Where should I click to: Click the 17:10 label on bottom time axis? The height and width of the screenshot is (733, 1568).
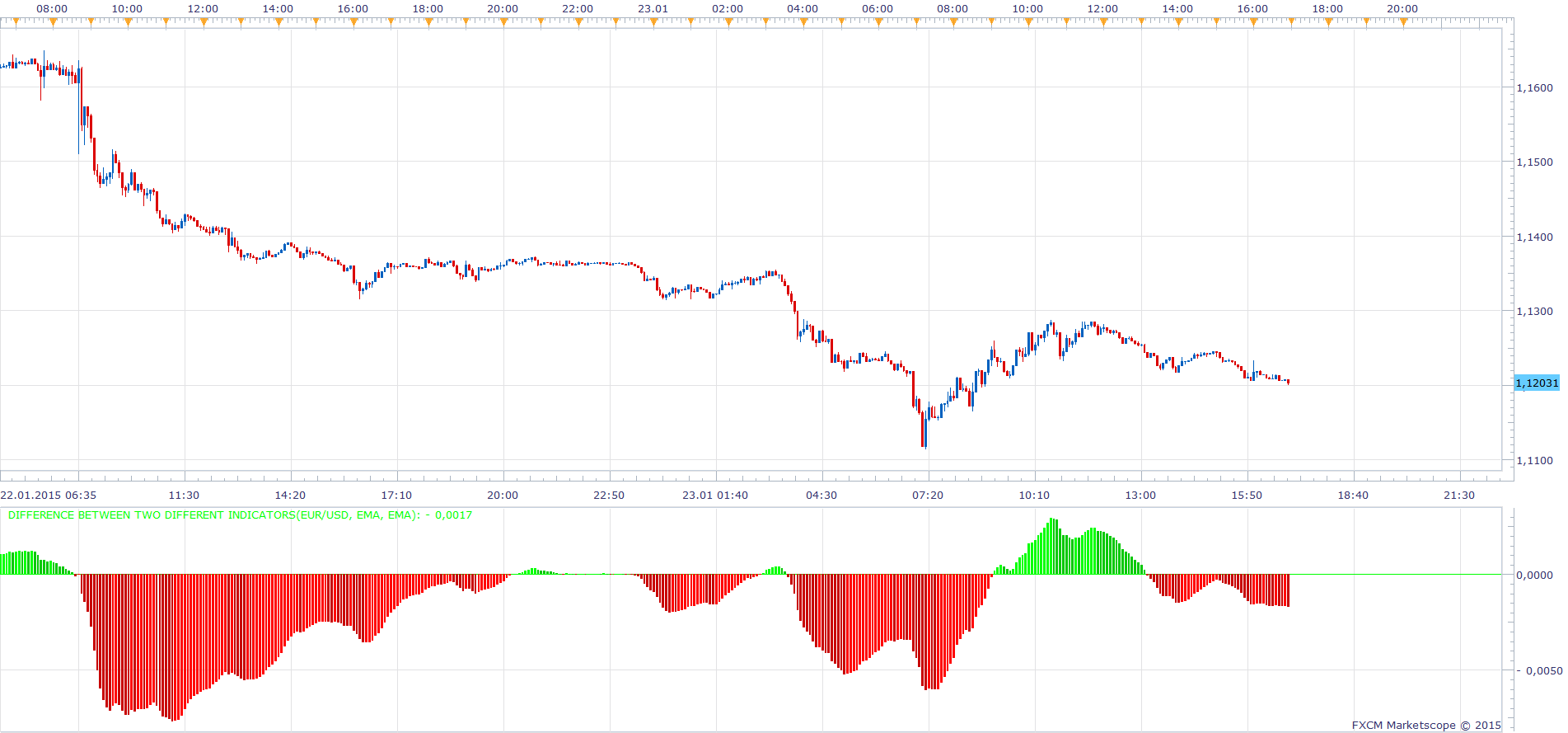[396, 496]
